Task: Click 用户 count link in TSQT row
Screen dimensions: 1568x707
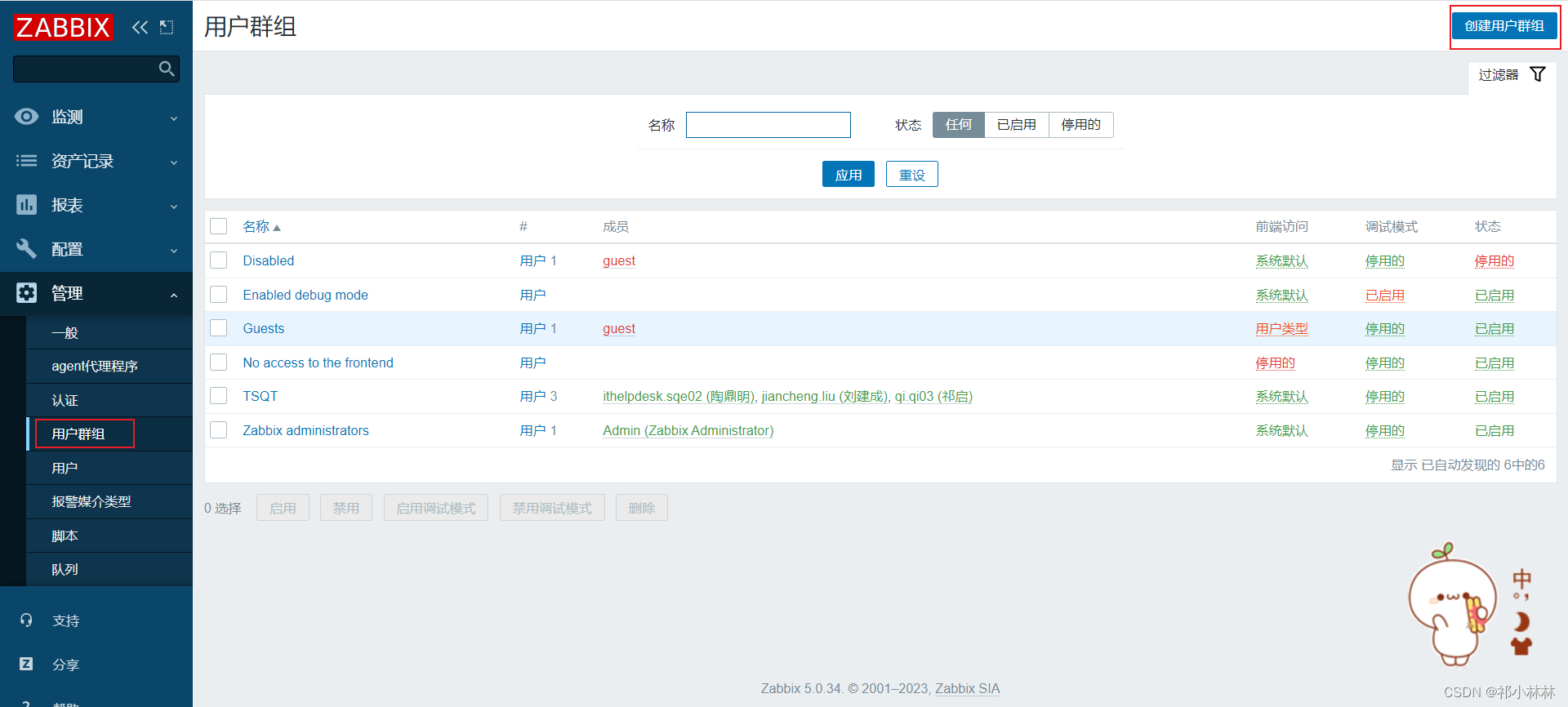Action: [532, 396]
